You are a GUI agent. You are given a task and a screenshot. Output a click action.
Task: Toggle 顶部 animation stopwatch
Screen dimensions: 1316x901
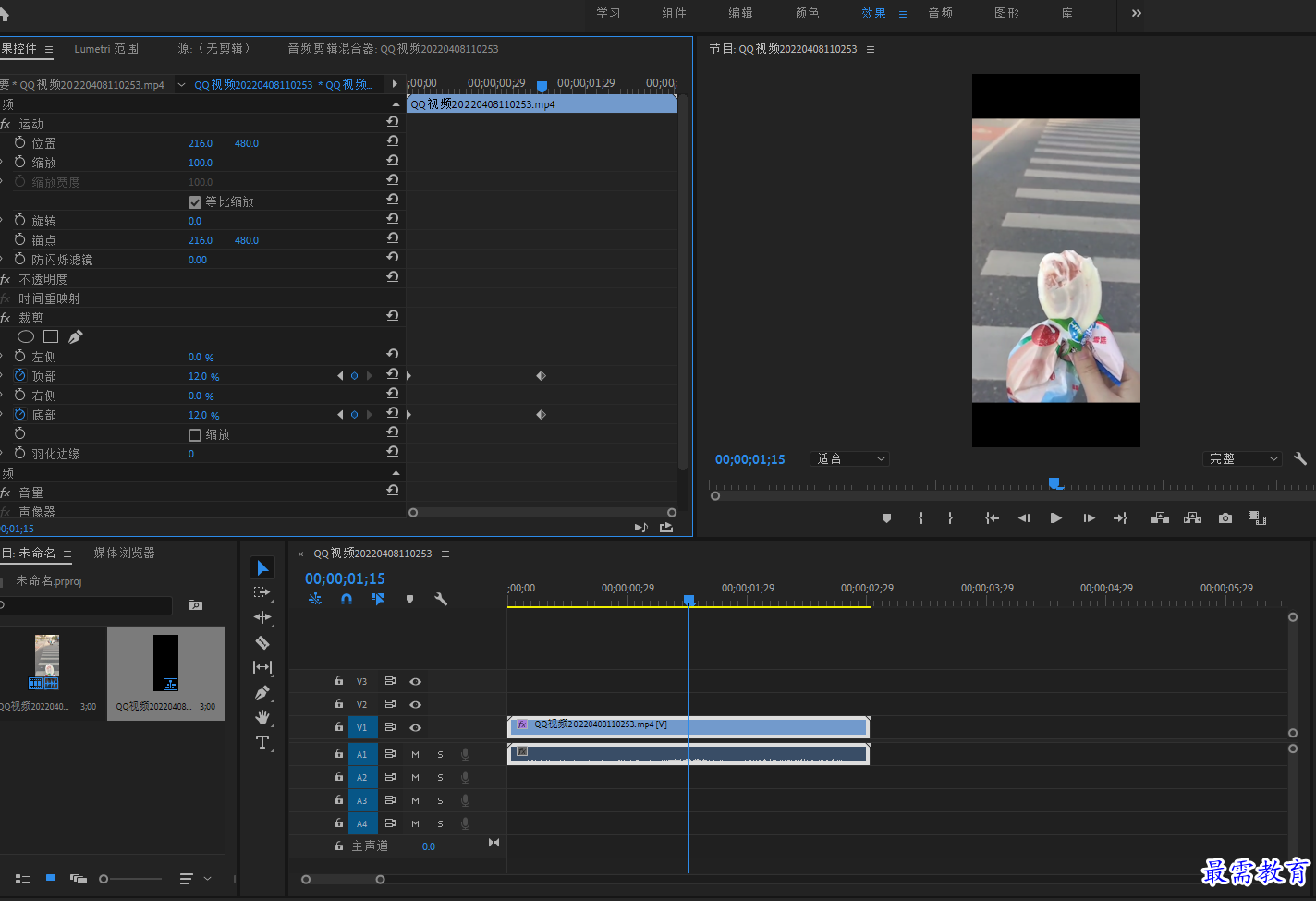[20, 376]
